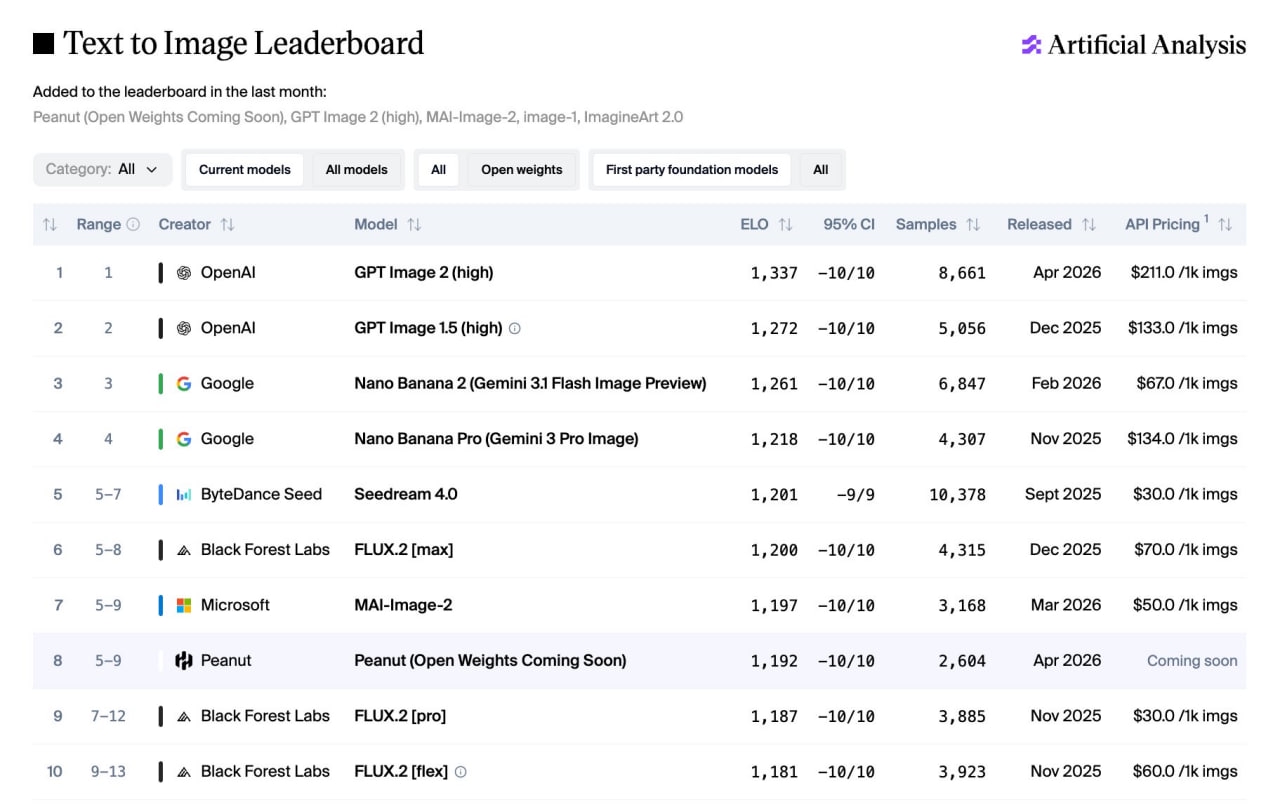Switch filter to All models
Viewport: 1280px width, 809px height.
[x=357, y=170]
